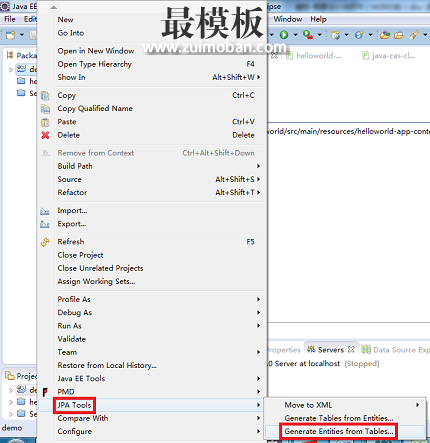Click the green Run toolbar icon
430x443 pixels.
[x=284, y=34]
